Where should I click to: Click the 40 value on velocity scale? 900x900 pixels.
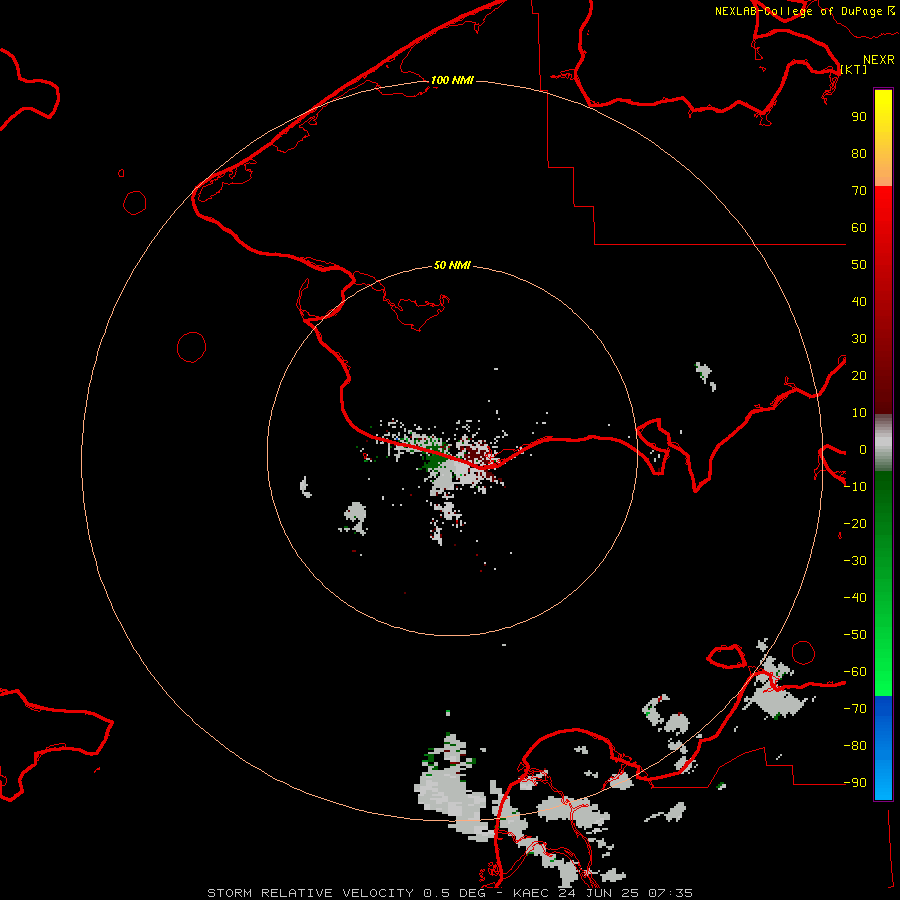[x=859, y=301]
